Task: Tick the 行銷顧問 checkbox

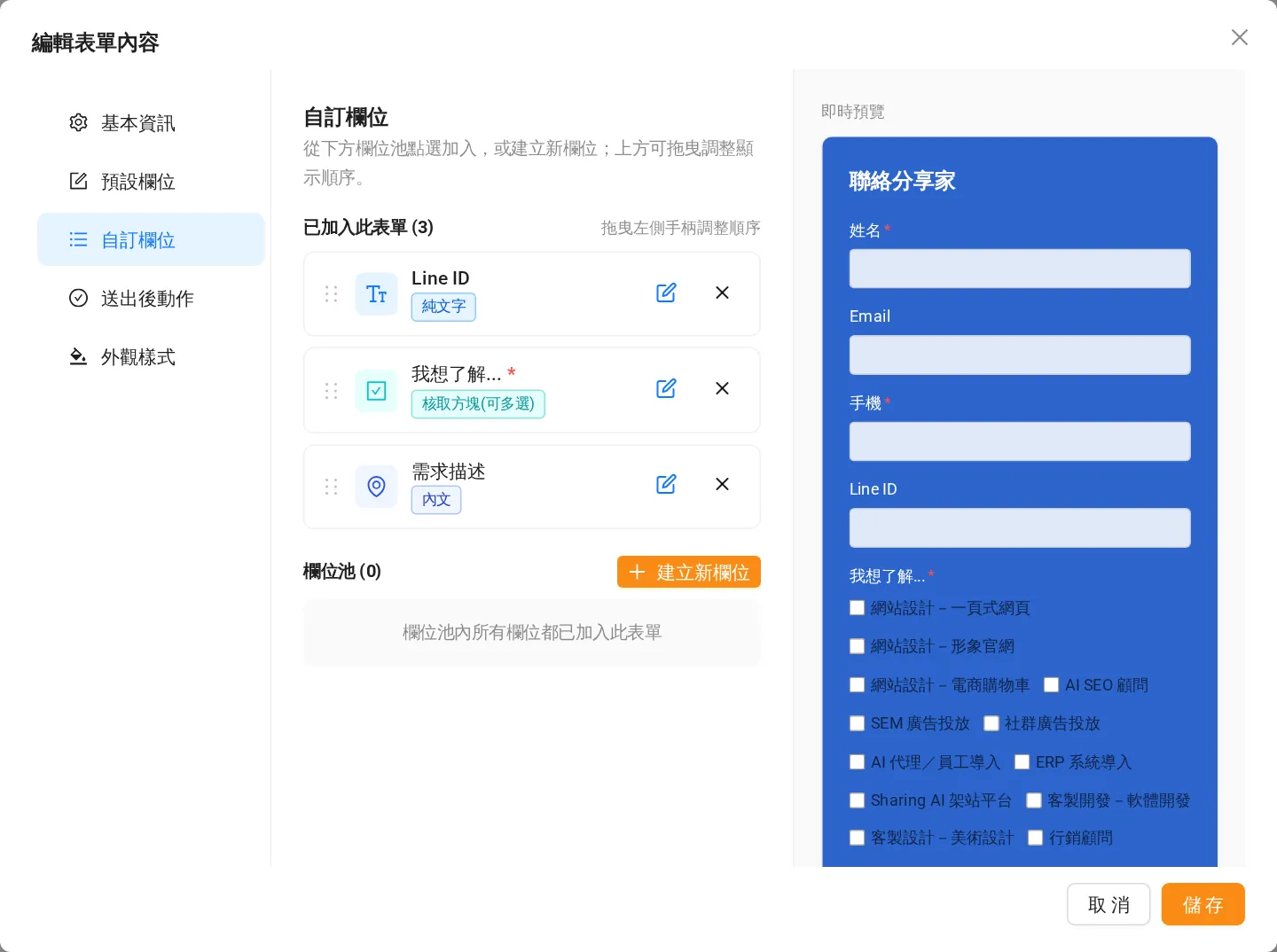Action: pos(1036,838)
